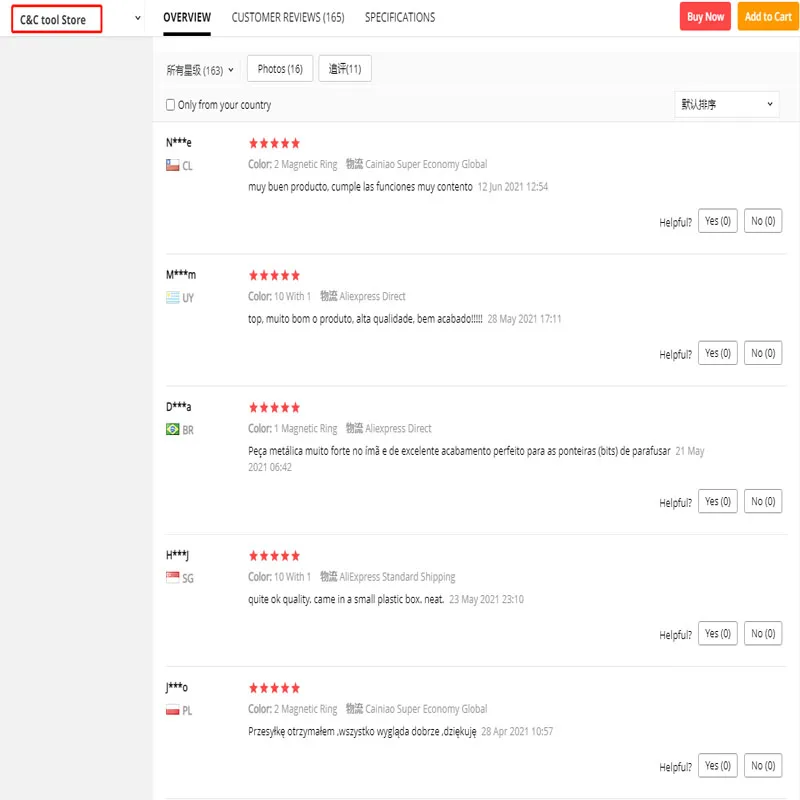Click the review text "quite ok quality. came in a small plastic box"
This screenshot has width=800, height=800.
pos(335,599)
